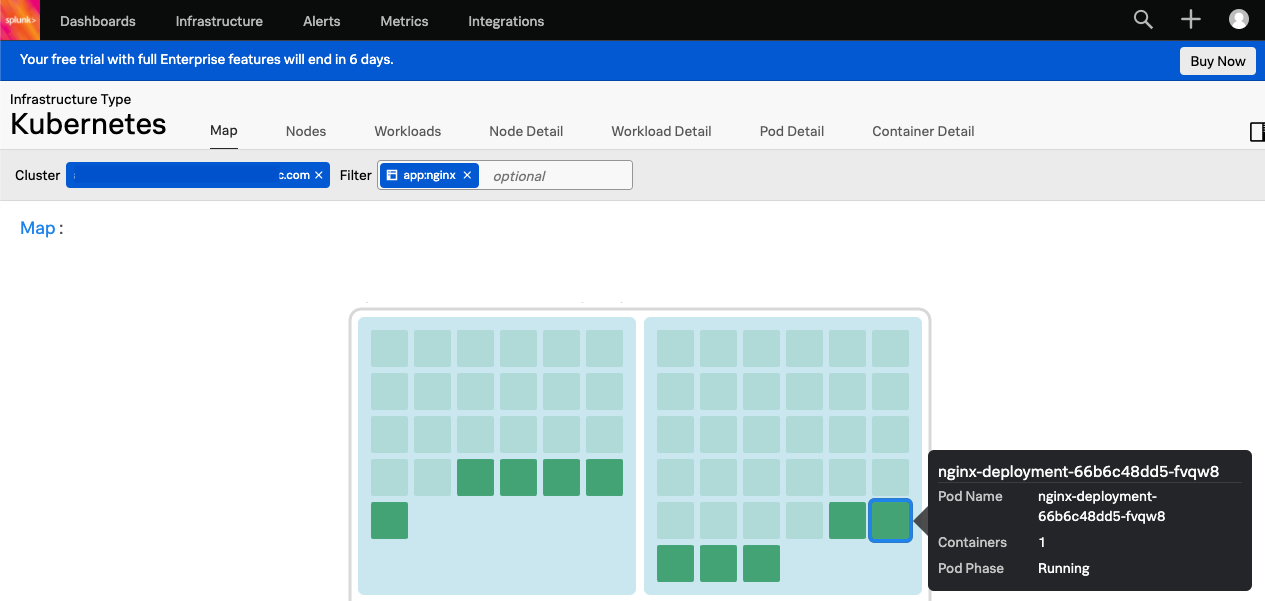Open the Container Detail tab
Viewport: 1265px width, 601px height.
point(923,131)
